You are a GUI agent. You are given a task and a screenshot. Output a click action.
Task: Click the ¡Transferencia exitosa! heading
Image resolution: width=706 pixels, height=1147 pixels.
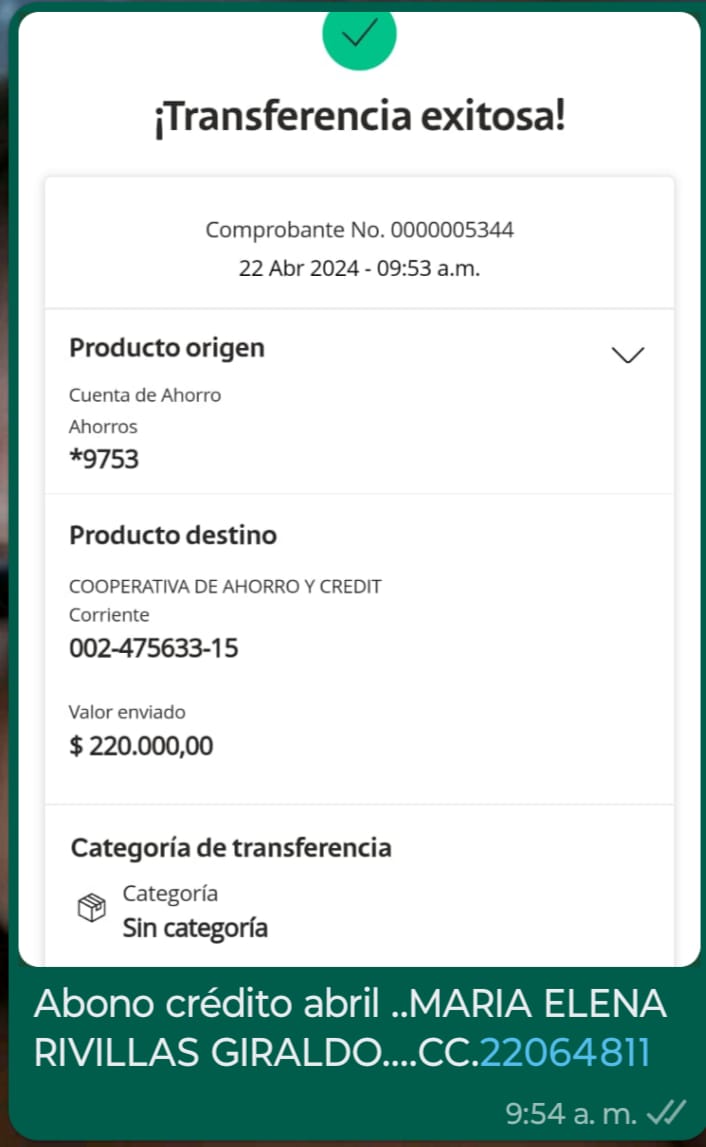[359, 117]
